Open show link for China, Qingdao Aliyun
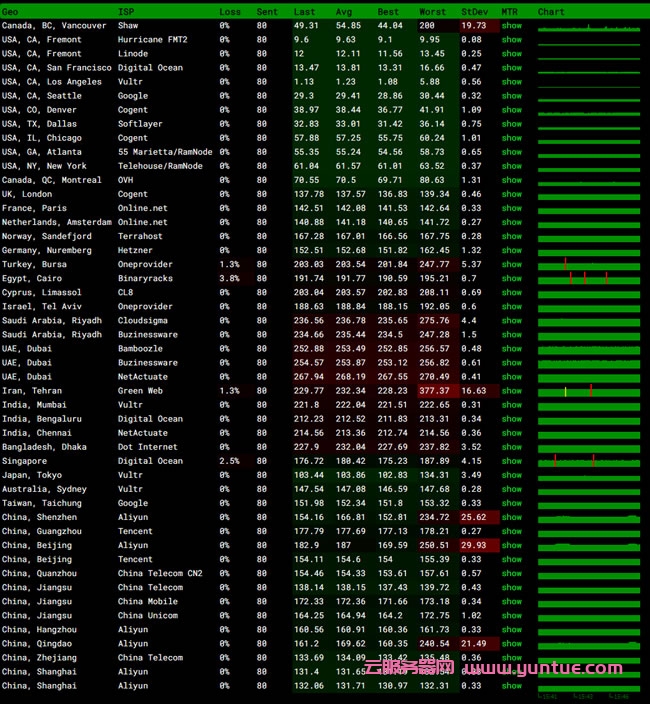The height and width of the screenshot is (704, 650). pos(511,644)
